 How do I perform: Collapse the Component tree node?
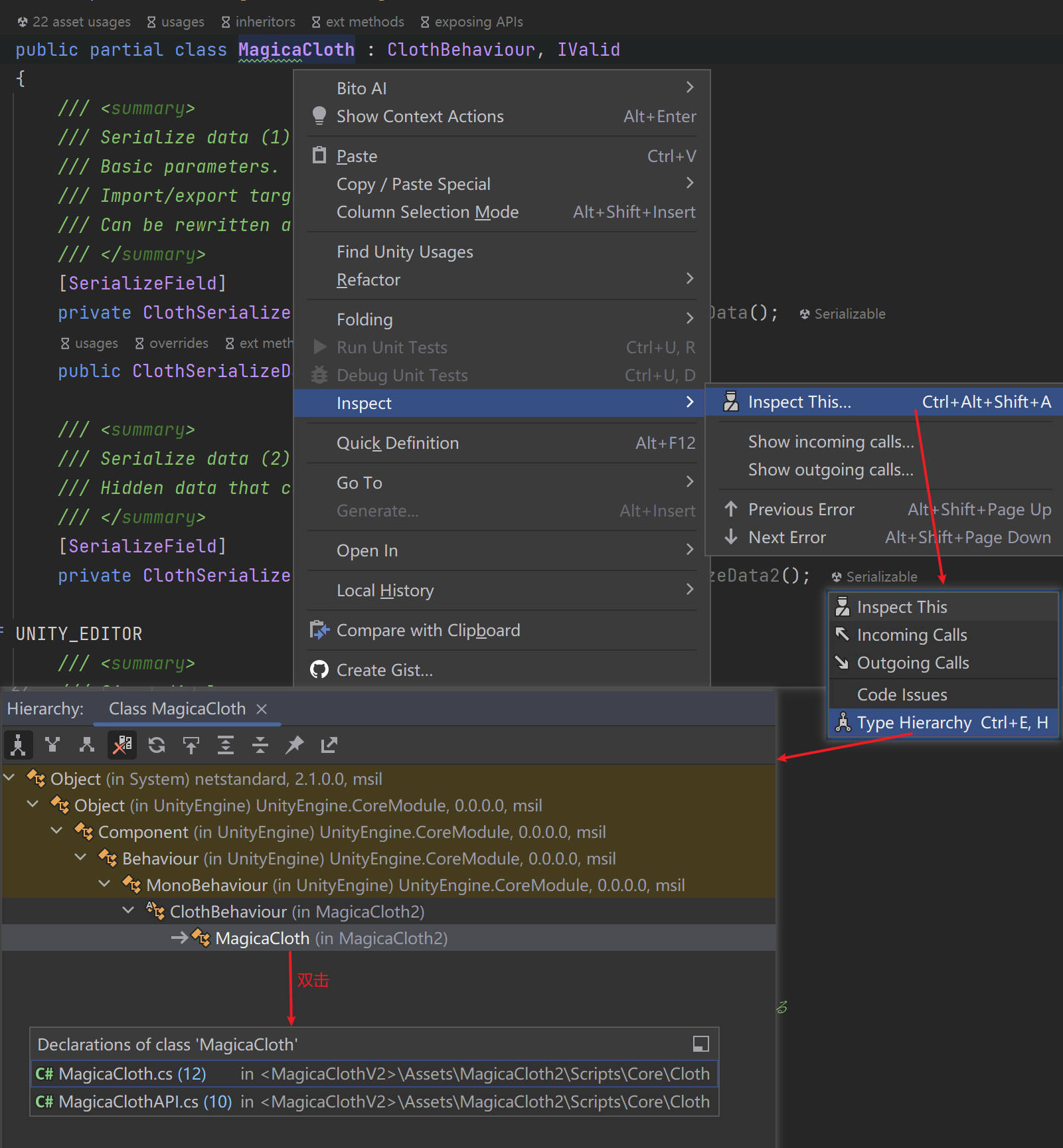56,831
